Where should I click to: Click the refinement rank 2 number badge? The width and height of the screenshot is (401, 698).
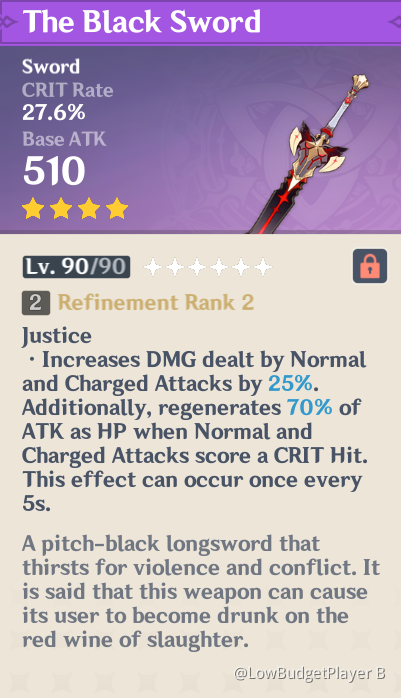[36, 303]
